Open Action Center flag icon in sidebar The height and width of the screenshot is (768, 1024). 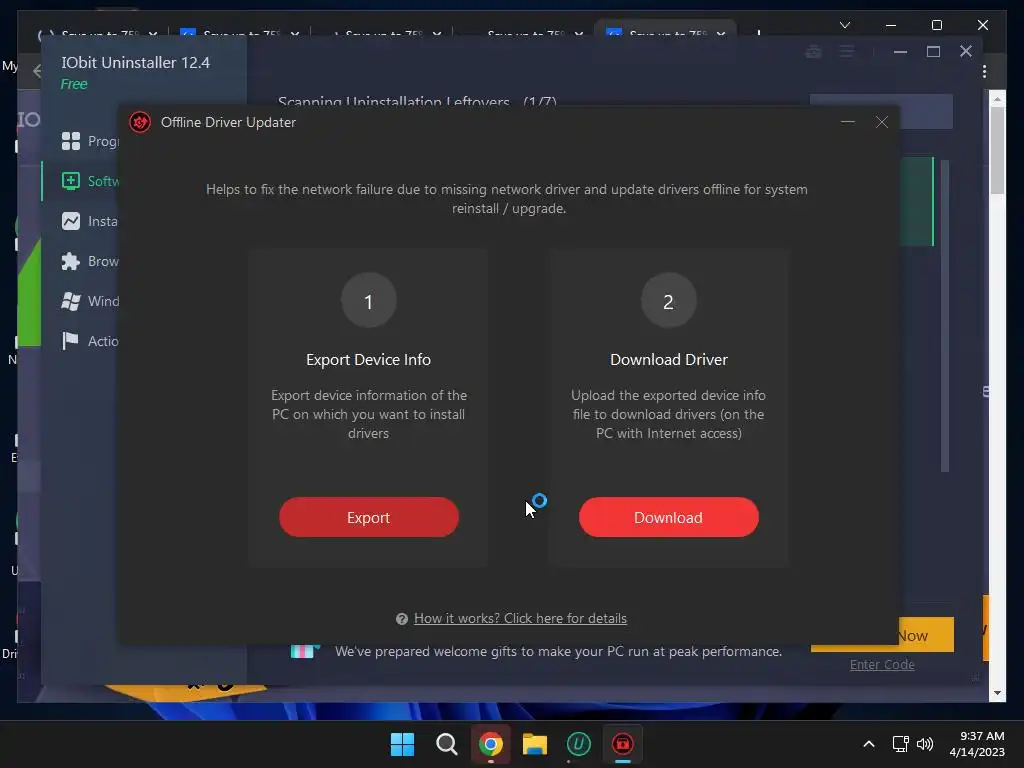pyautogui.click(x=71, y=341)
